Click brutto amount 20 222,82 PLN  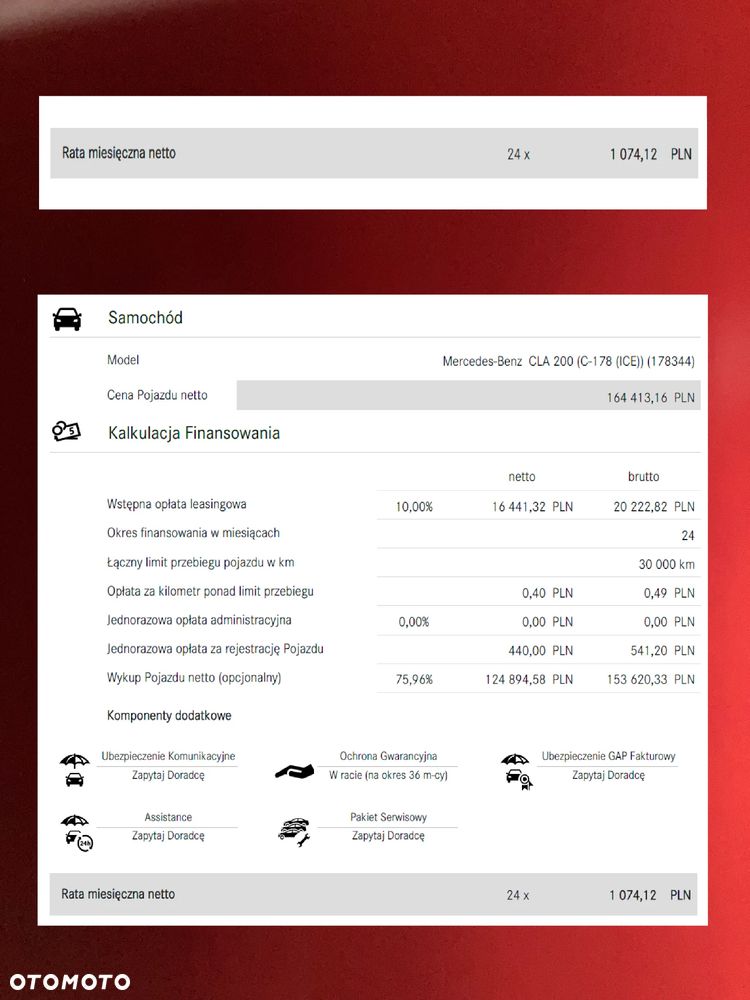[x=654, y=507]
